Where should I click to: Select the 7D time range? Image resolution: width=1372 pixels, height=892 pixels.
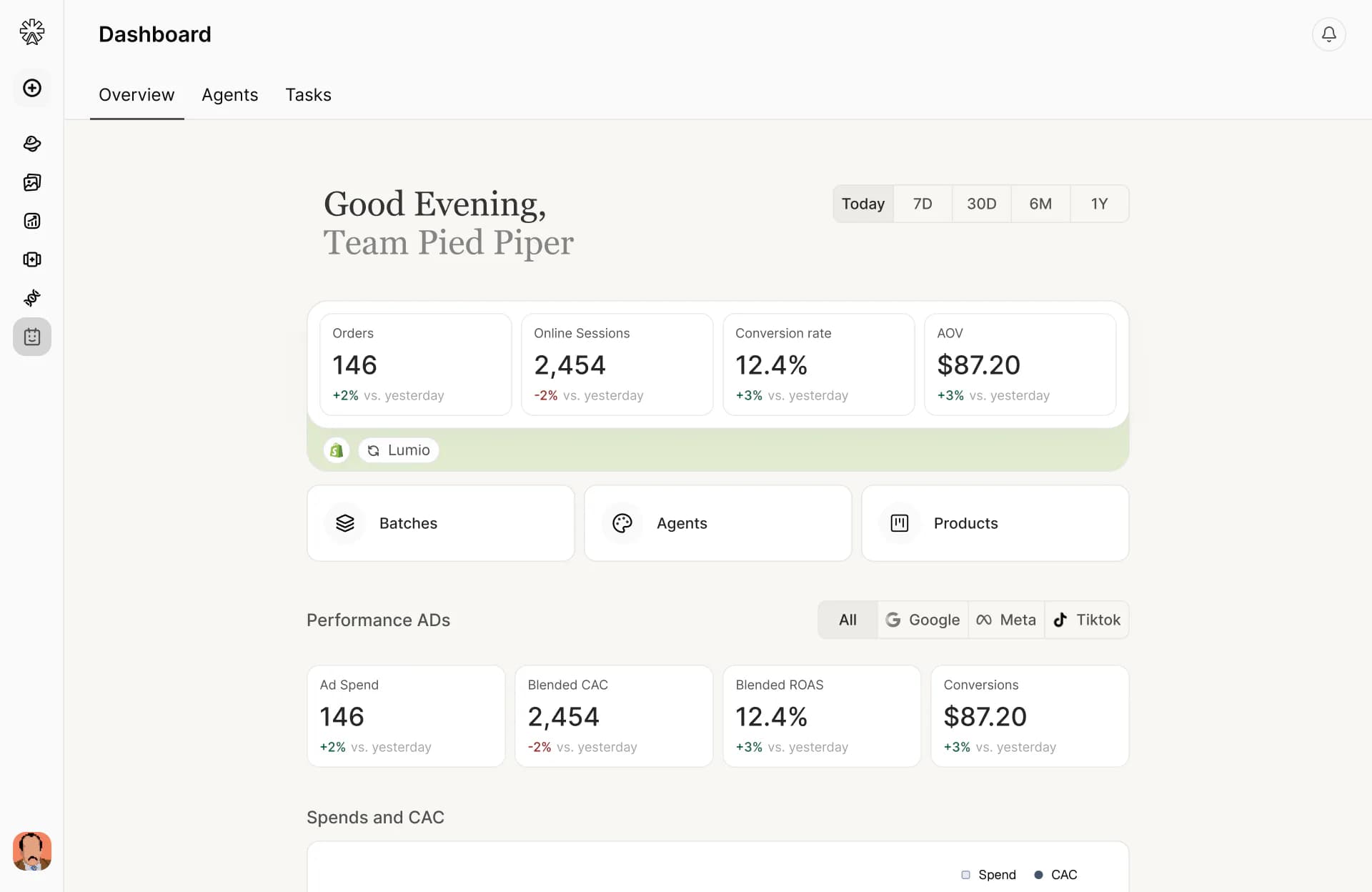923,204
